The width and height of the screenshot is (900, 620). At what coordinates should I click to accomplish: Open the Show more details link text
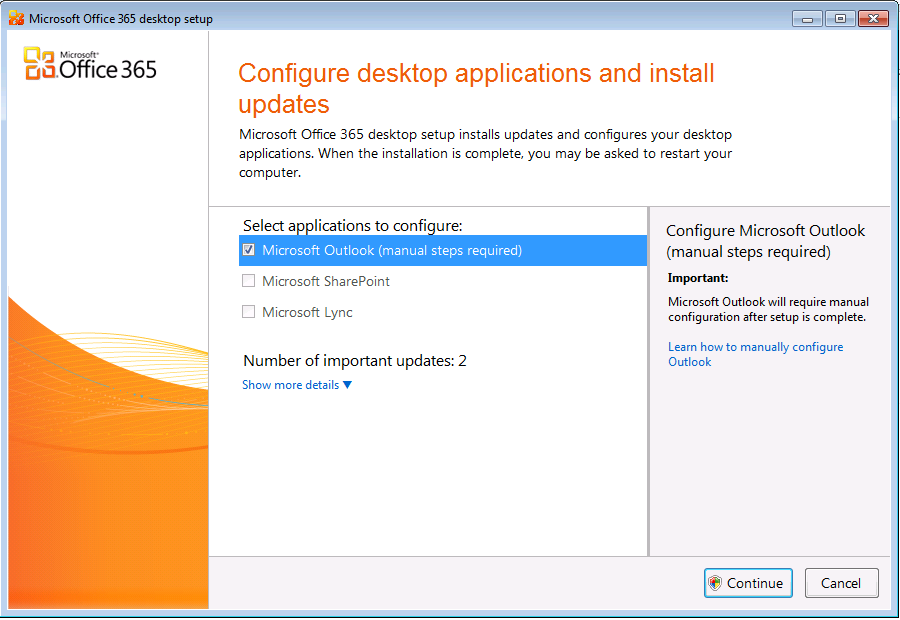(290, 385)
